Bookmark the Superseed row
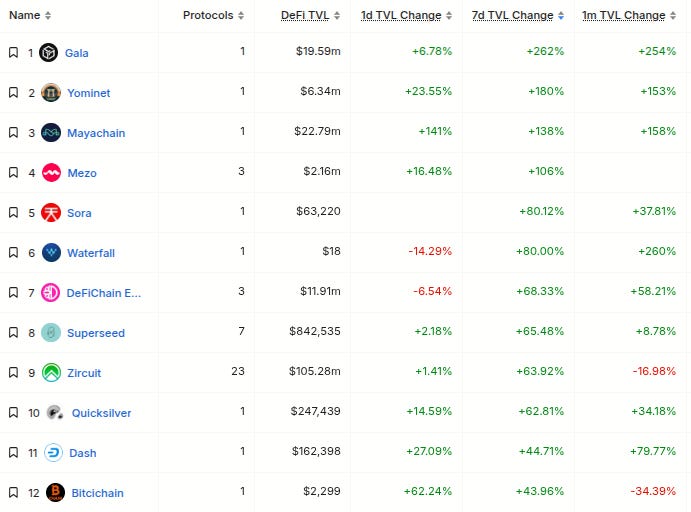The height and width of the screenshot is (512, 691). click(13, 333)
